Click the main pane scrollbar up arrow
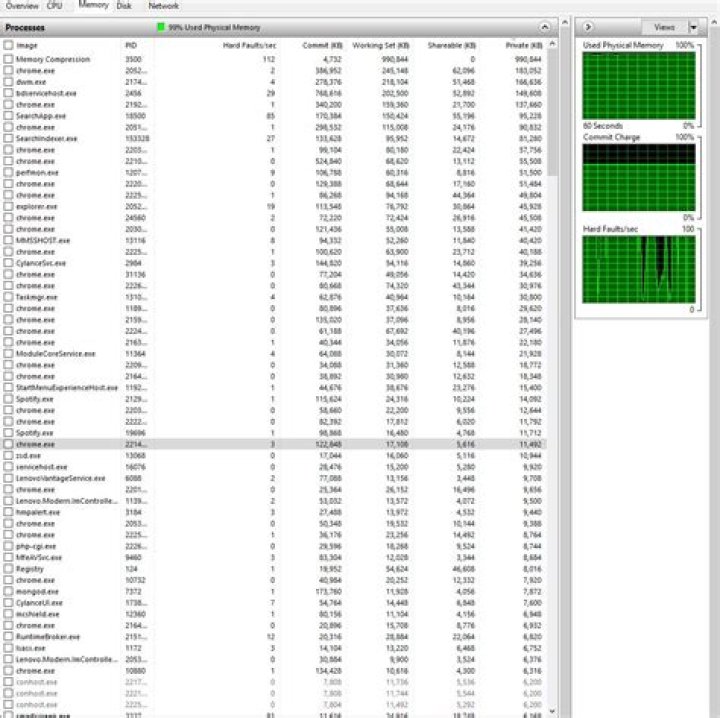 click(x=565, y=22)
